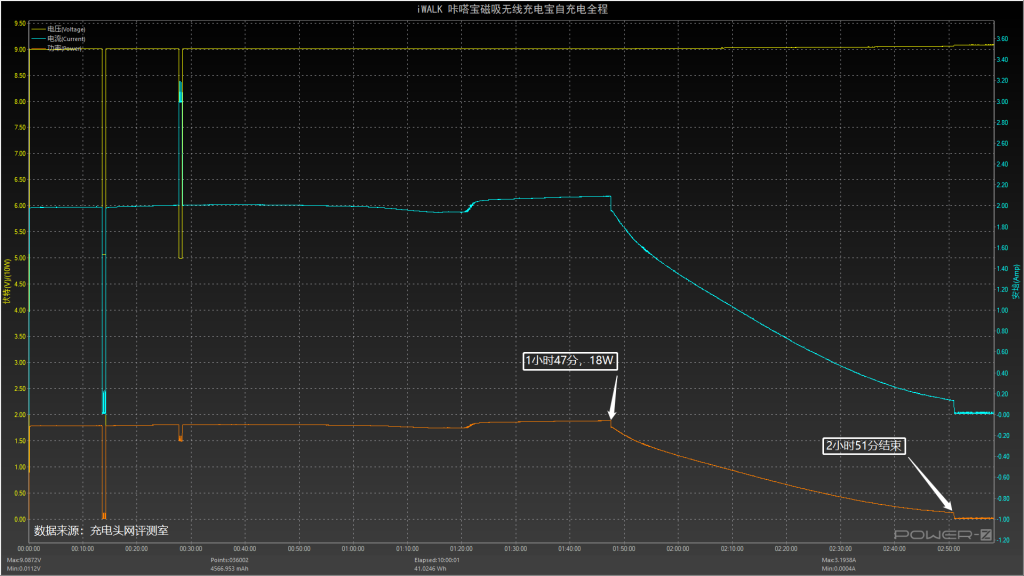Click the Min:0.0112V voltage readout
Image resolution: width=1024 pixels, height=576 pixels.
[24, 569]
